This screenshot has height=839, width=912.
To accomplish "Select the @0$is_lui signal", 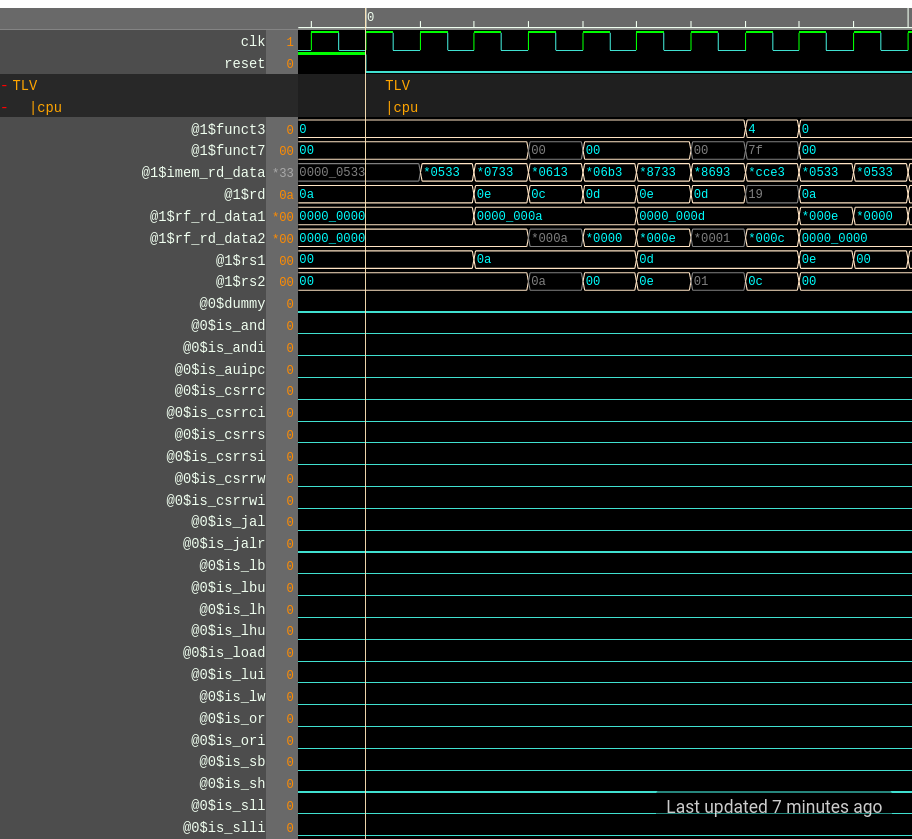I will (228, 674).
